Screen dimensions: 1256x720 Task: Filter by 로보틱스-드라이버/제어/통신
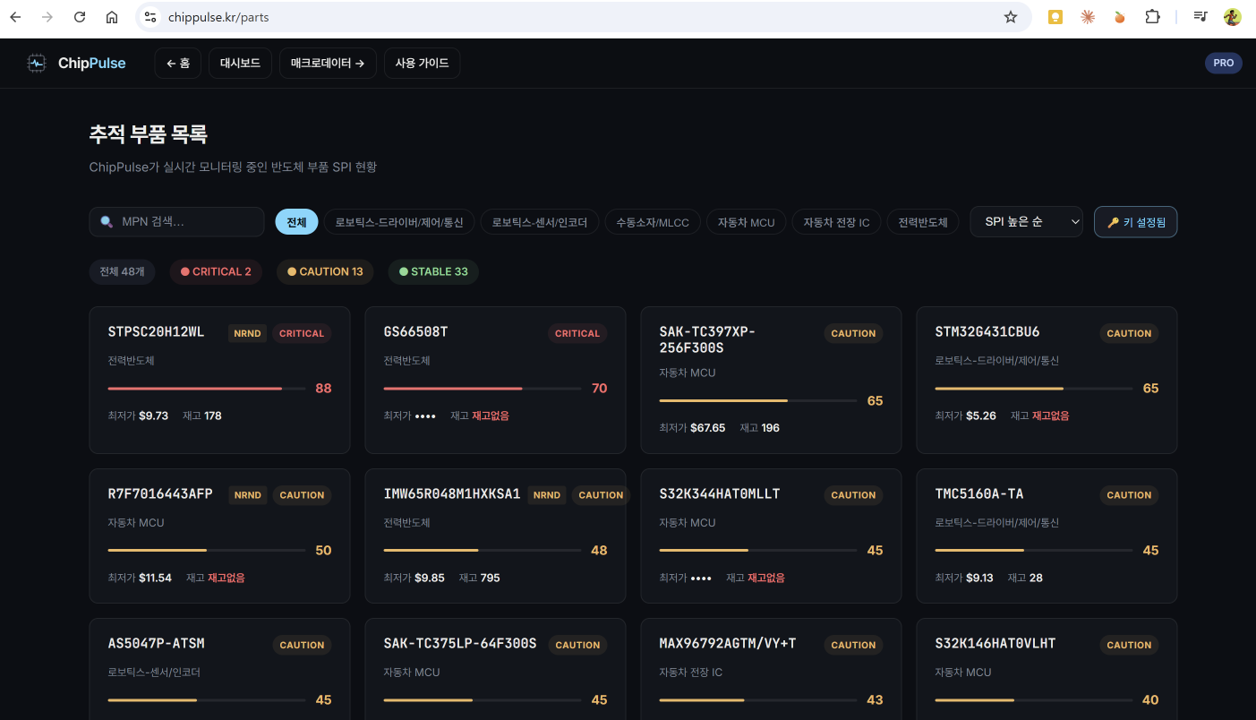(399, 222)
